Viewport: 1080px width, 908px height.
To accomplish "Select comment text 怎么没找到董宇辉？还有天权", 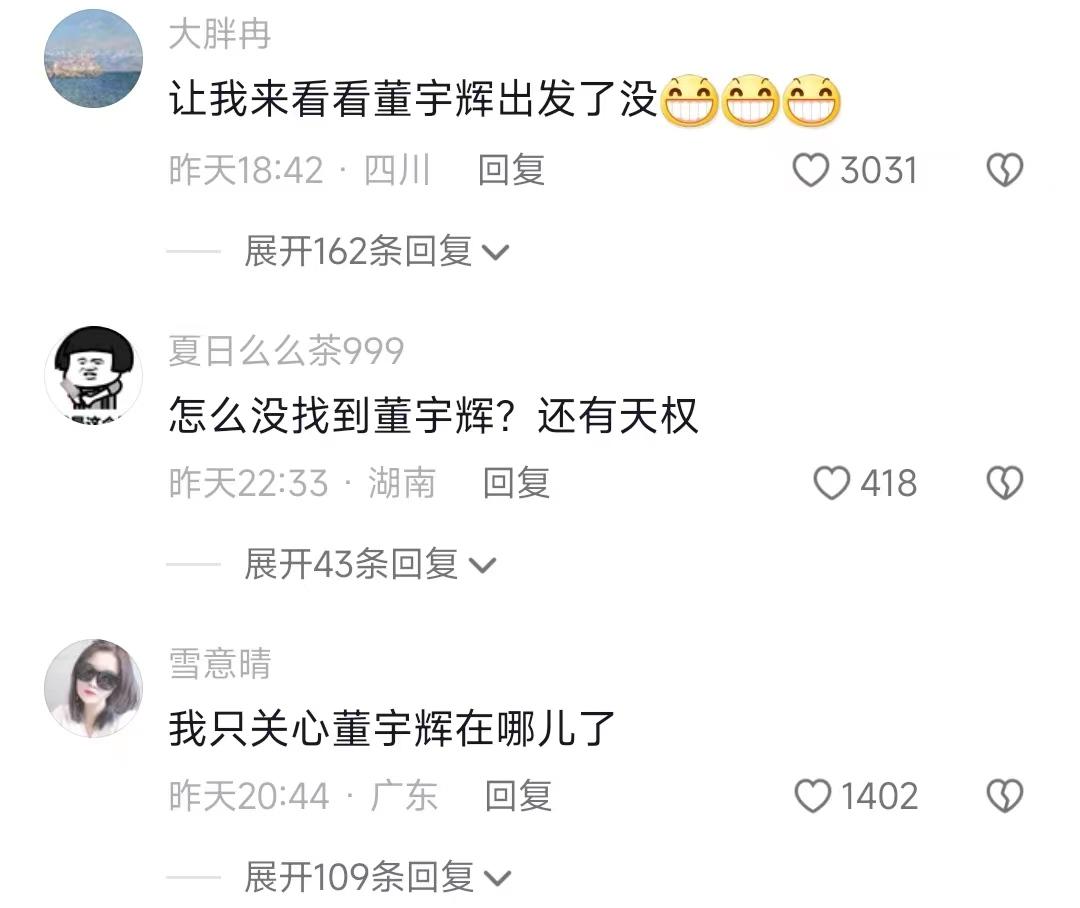I will coord(434,415).
